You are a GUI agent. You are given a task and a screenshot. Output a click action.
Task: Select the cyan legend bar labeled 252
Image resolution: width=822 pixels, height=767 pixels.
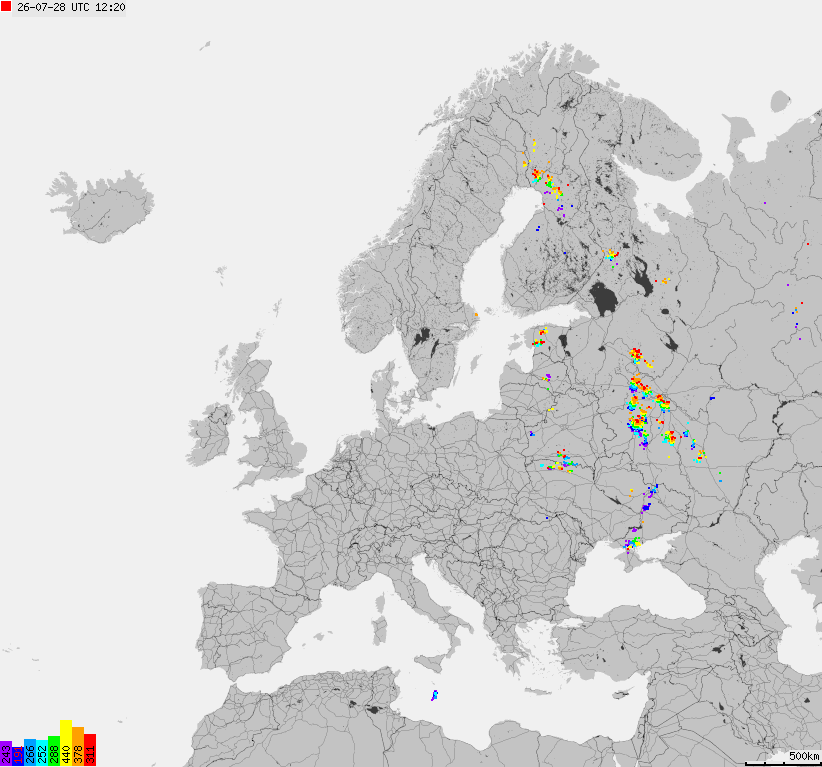42,753
